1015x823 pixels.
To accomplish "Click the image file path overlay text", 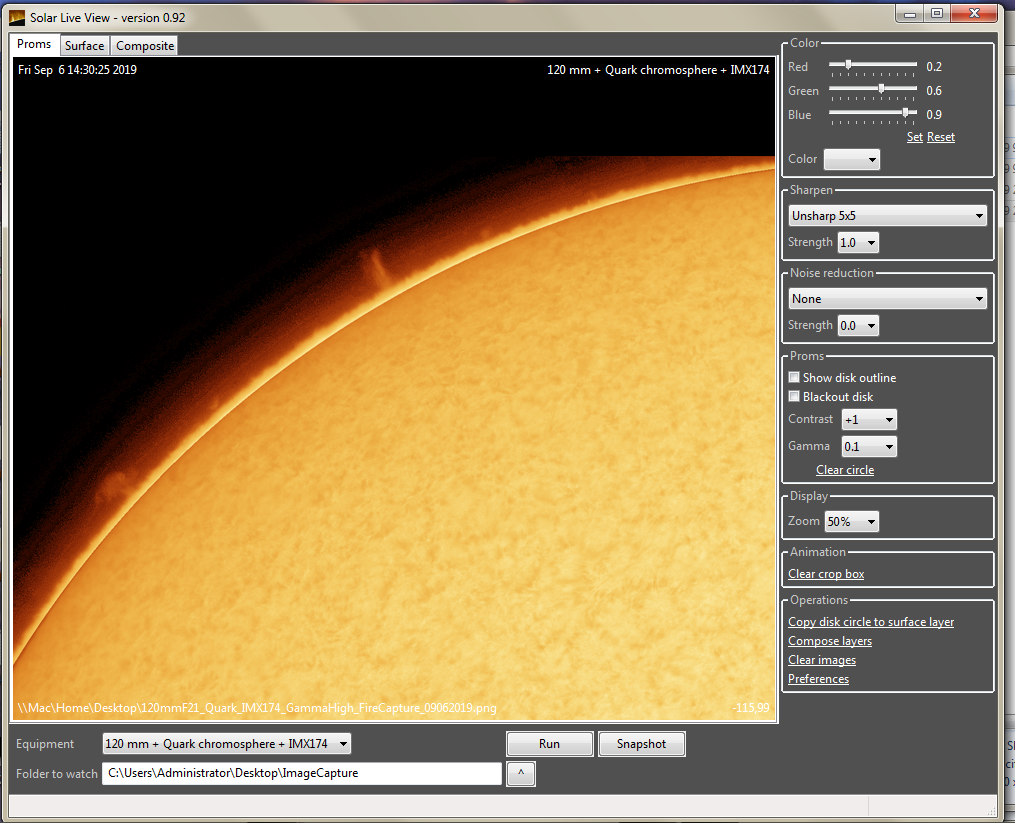I will pyautogui.click(x=257, y=708).
